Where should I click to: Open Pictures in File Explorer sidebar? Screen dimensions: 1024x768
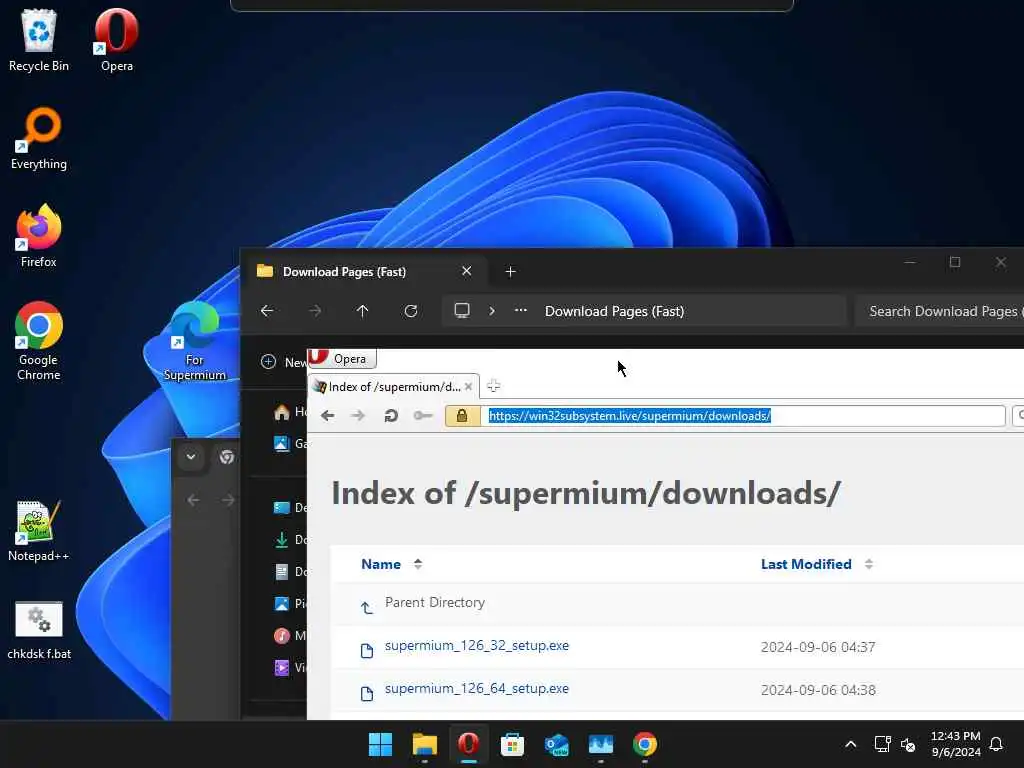point(290,603)
